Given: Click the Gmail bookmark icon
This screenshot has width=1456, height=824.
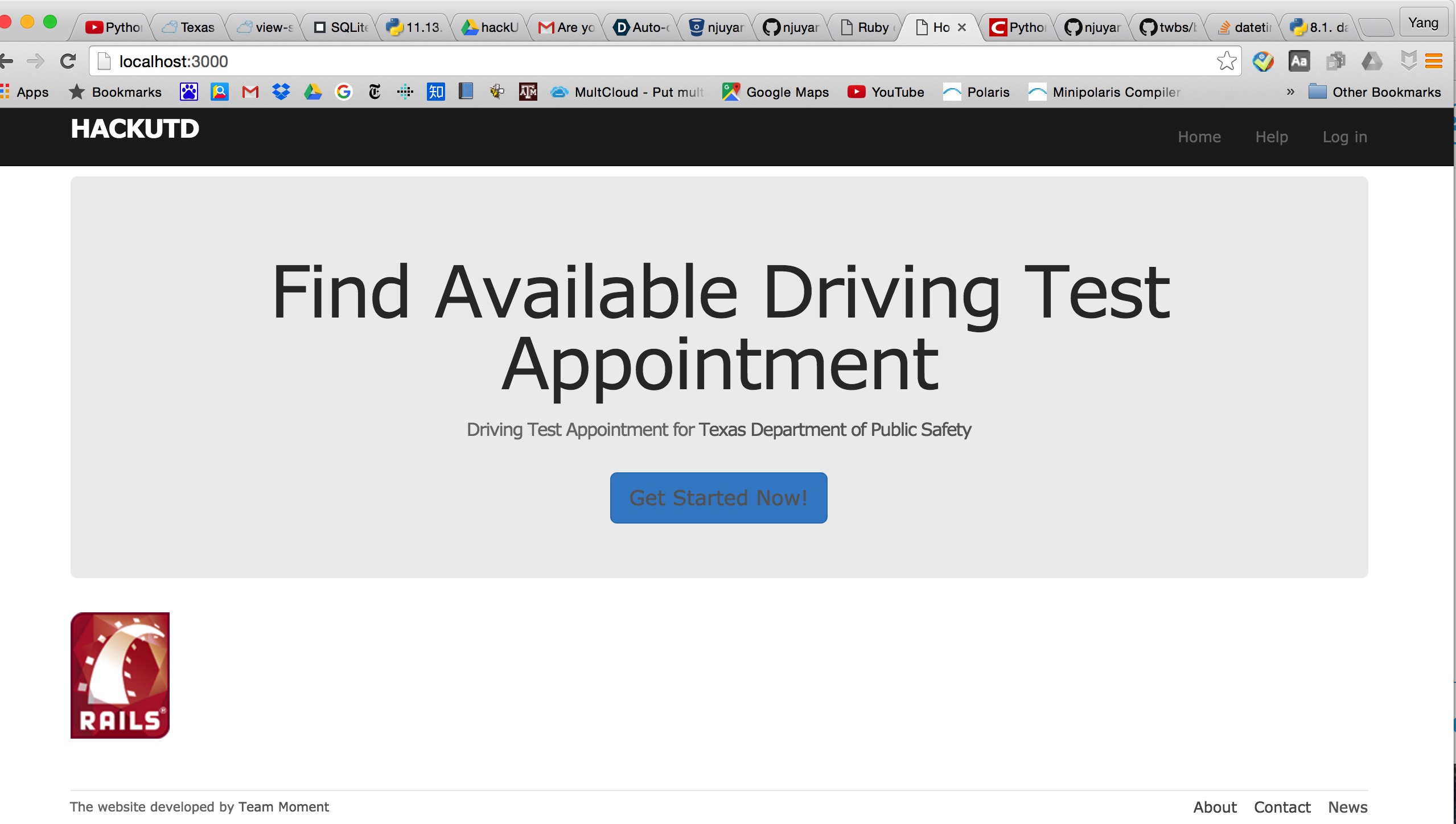Looking at the screenshot, I should coord(250,92).
